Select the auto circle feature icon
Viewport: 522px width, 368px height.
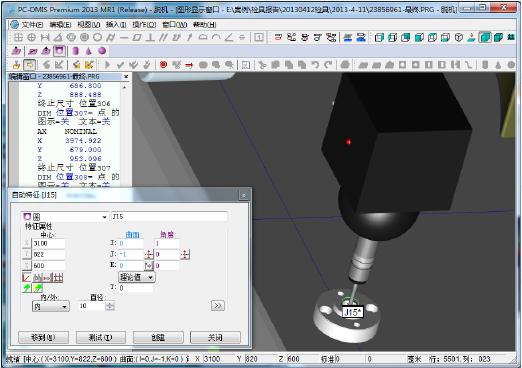tap(59, 51)
